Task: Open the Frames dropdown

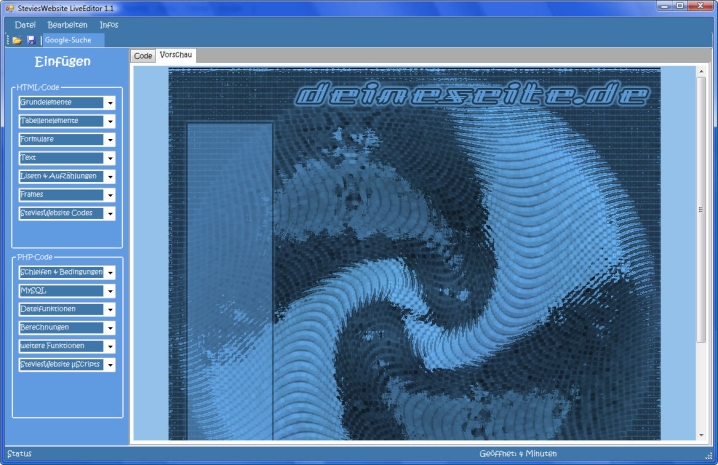Action: (110, 195)
